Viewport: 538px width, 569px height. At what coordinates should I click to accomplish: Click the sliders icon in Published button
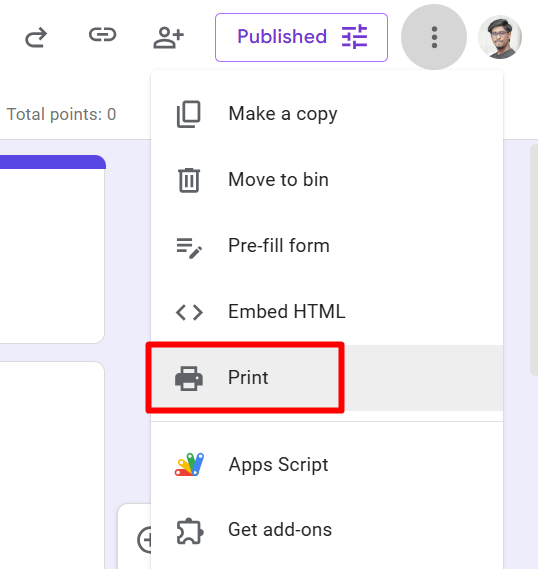(x=354, y=37)
